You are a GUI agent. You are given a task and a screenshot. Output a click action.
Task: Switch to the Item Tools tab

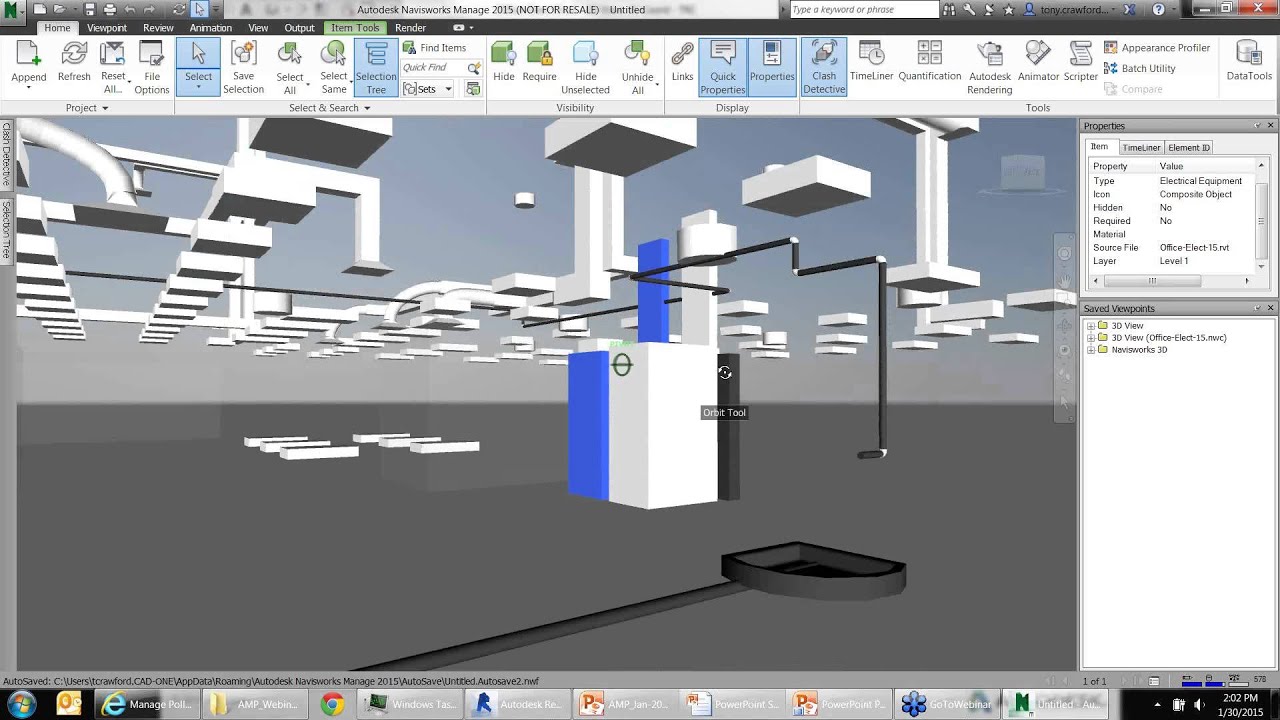(x=355, y=28)
